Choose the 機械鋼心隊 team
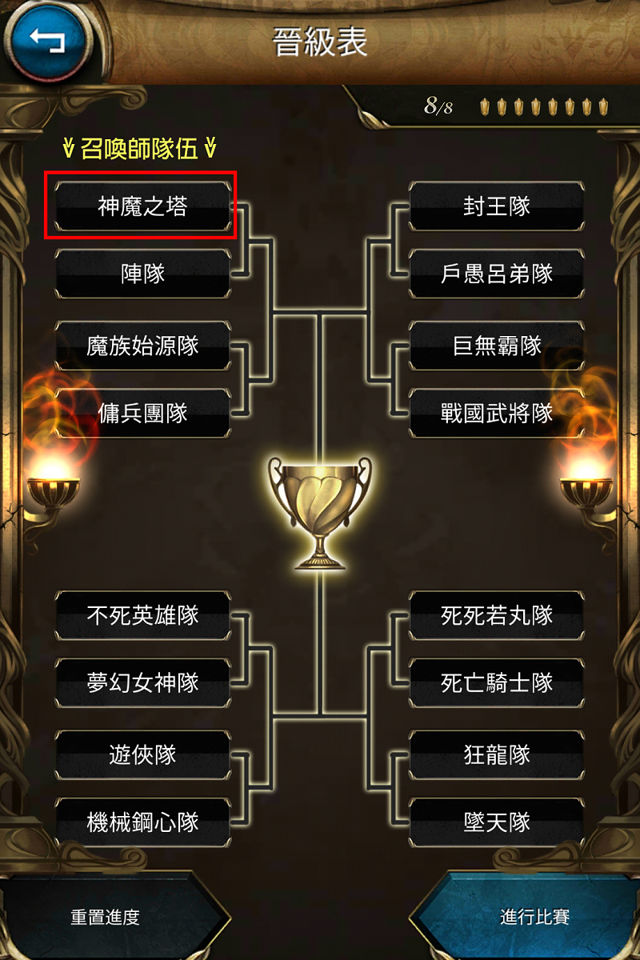Image resolution: width=640 pixels, height=960 pixels. [143, 822]
